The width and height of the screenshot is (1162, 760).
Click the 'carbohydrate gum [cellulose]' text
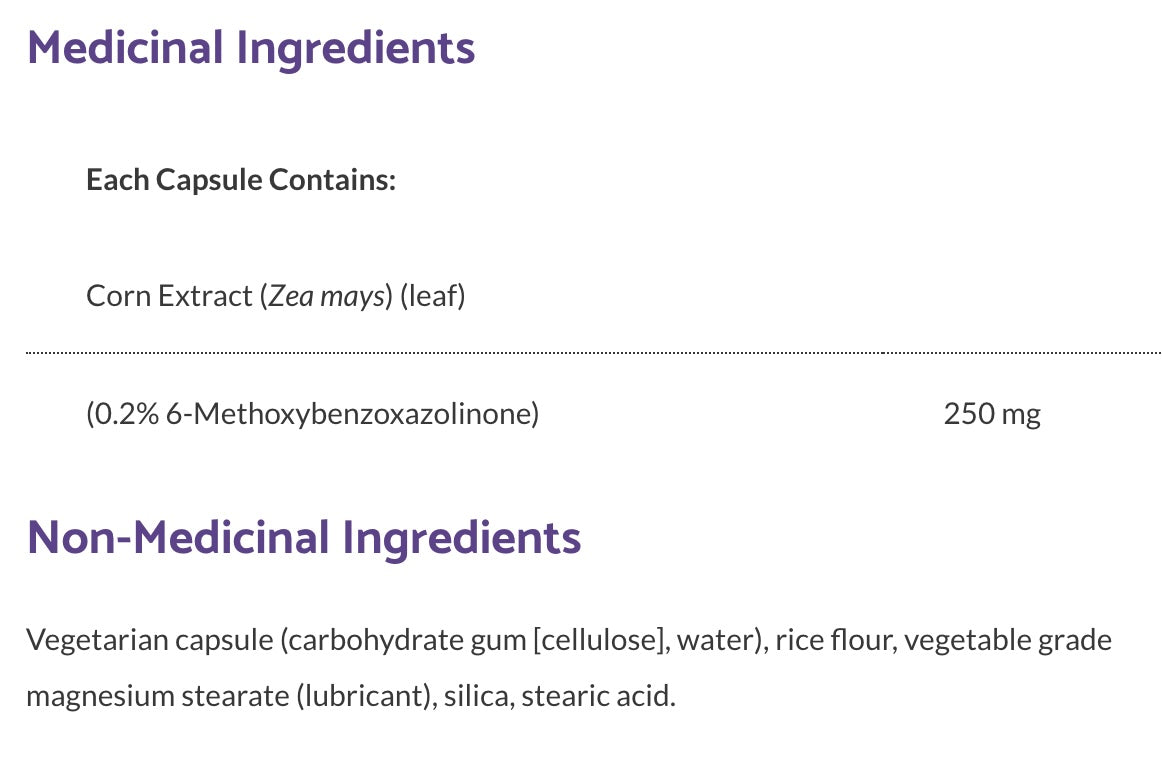pyautogui.click(x=475, y=640)
